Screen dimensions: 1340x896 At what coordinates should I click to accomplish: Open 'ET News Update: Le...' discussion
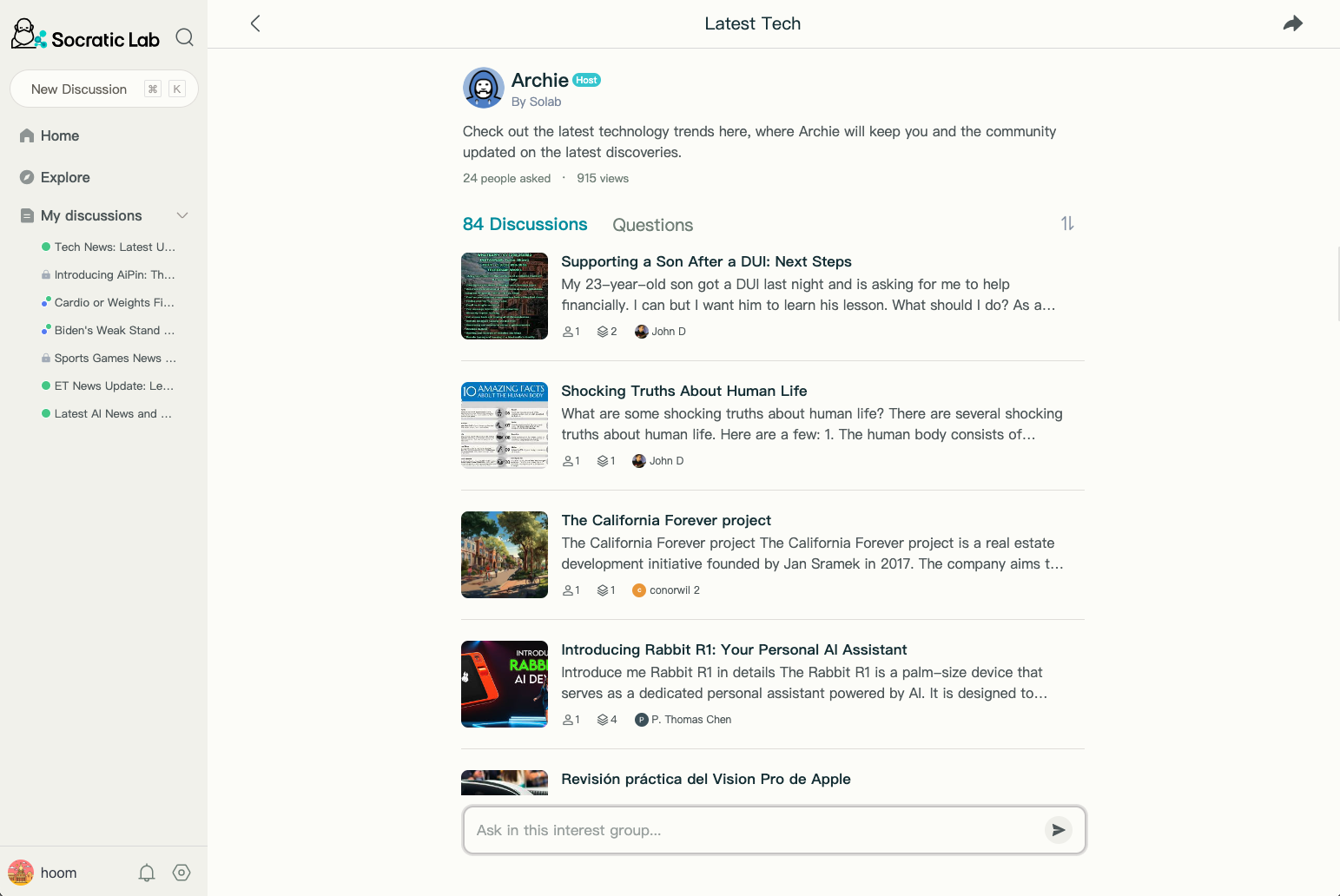pyautogui.click(x=109, y=385)
